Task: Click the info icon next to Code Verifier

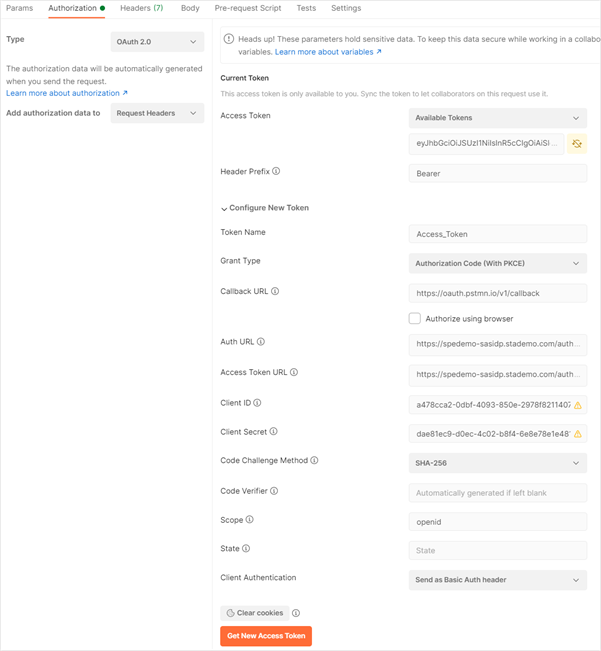Action: point(274,491)
